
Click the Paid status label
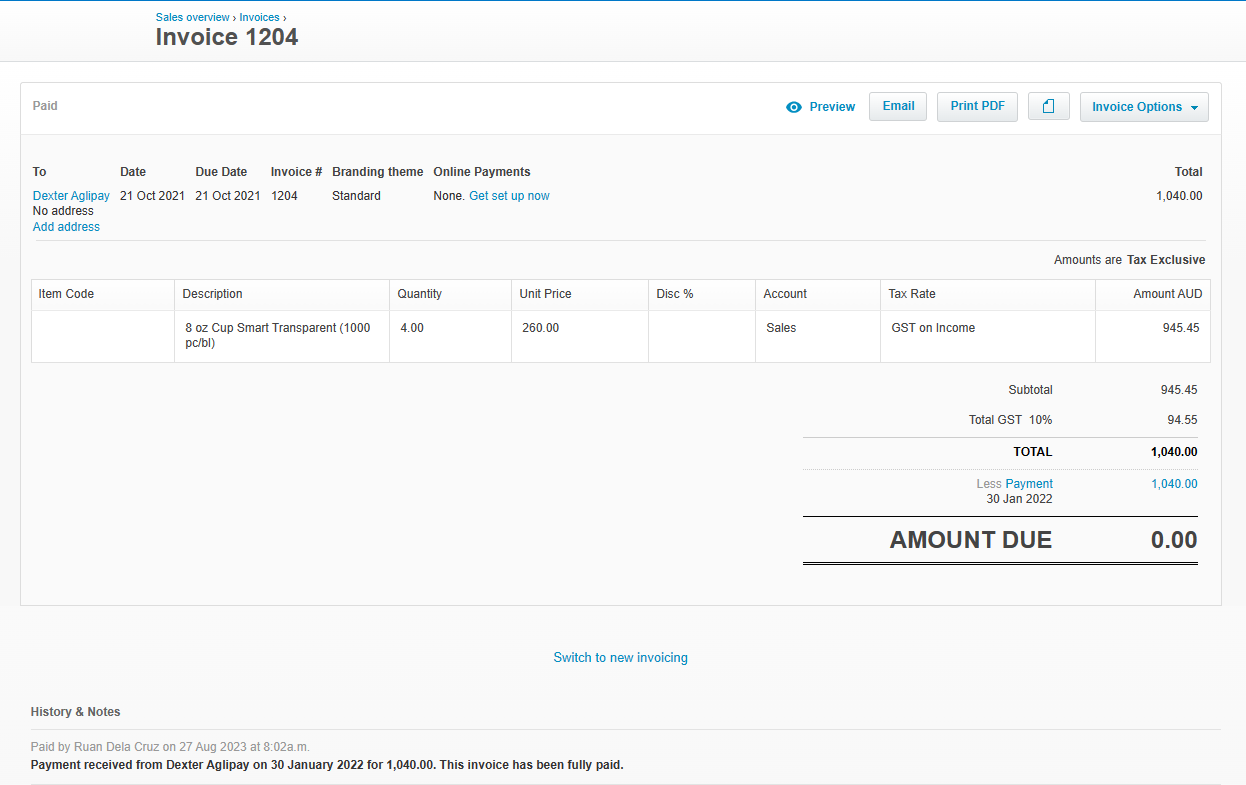pos(45,105)
